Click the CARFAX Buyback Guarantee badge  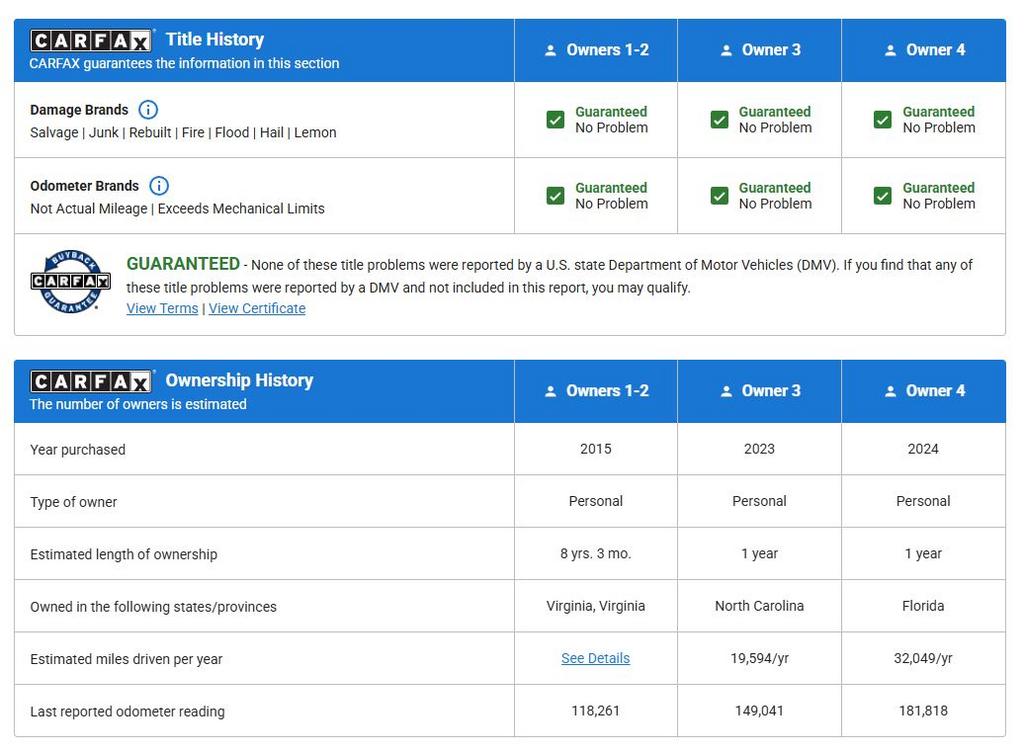70,281
